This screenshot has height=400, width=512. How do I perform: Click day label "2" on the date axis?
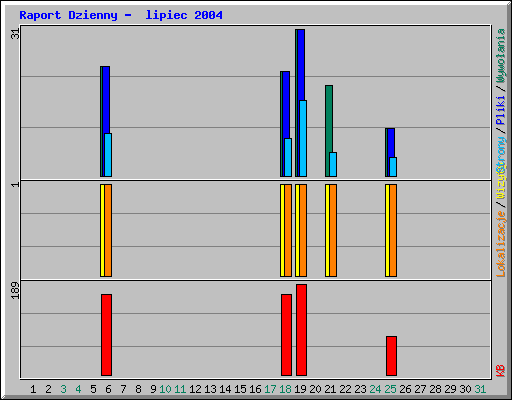click(48, 389)
